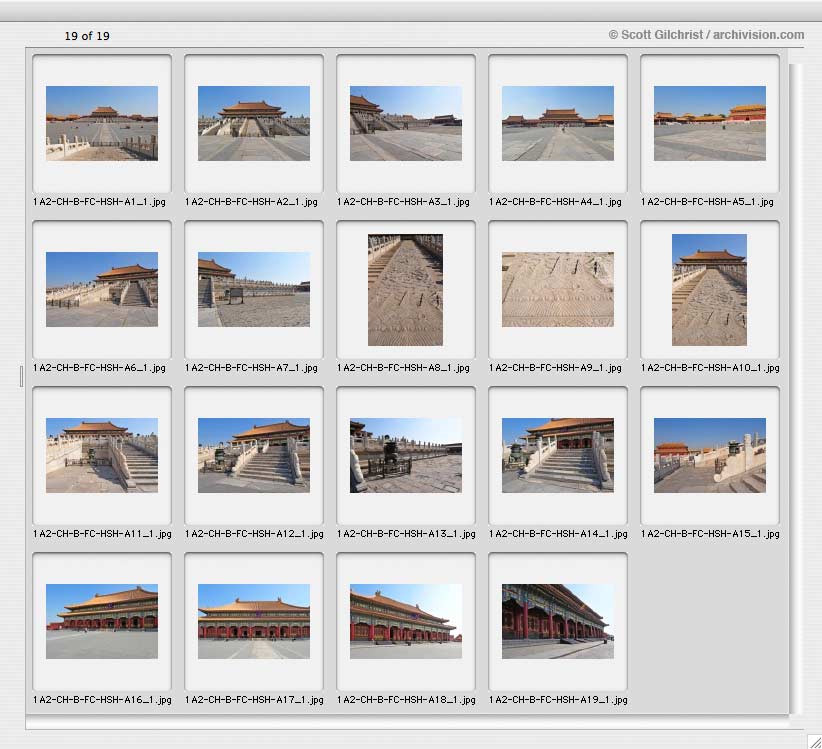Select the portrait thumbnail A10_1.jpg
Image resolution: width=822 pixels, height=749 pixels.
(709, 290)
